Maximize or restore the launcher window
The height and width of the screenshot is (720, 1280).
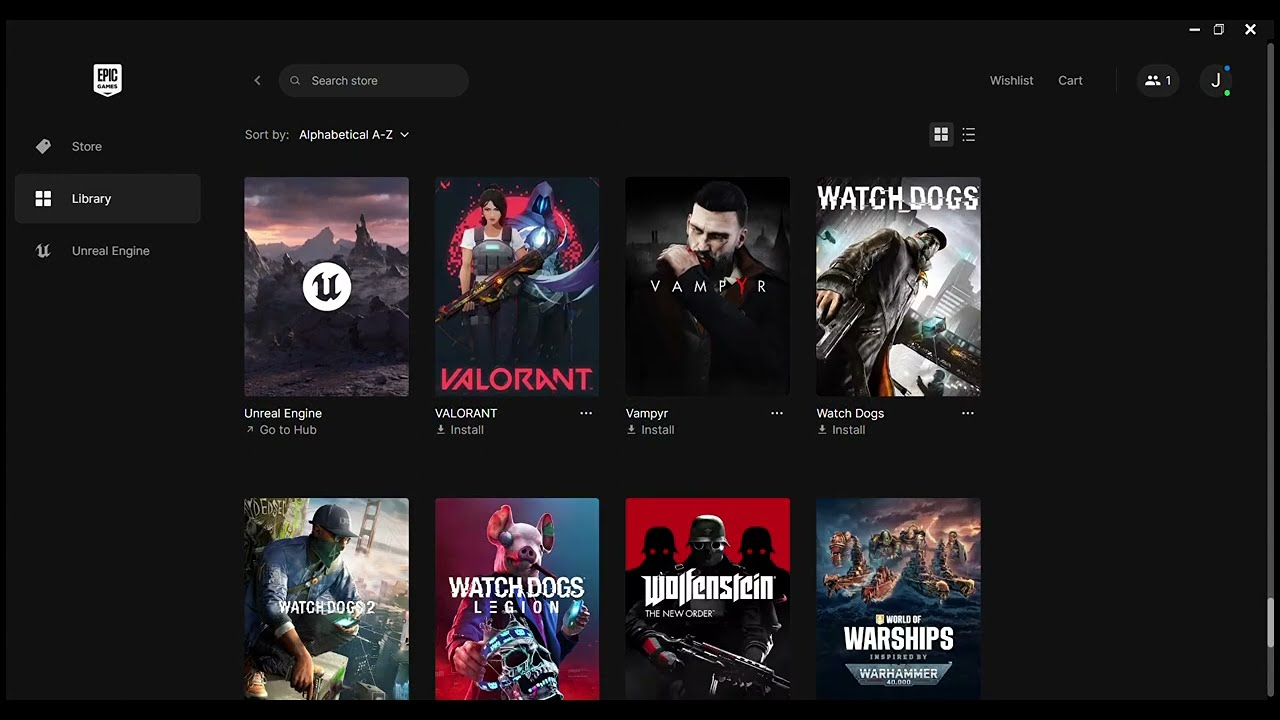click(1219, 30)
